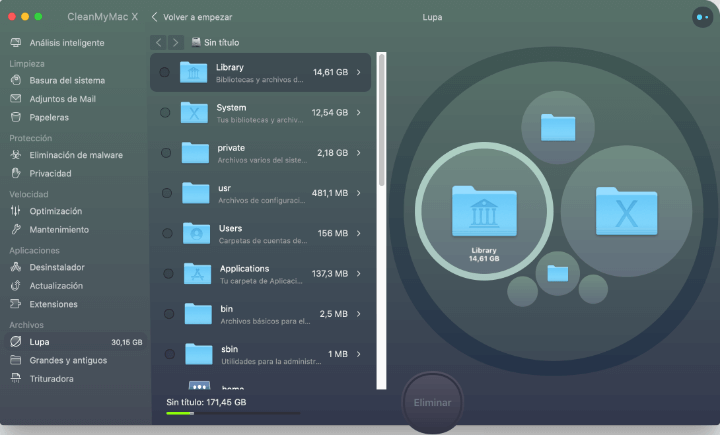Expand private folder chevron

359,153
